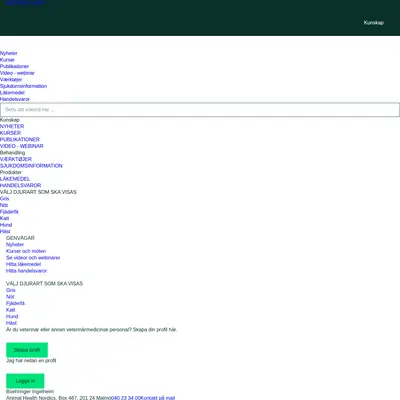Open the uppercase PUBLIKATIONER menu entry
The height and width of the screenshot is (400, 400).
[20, 139]
